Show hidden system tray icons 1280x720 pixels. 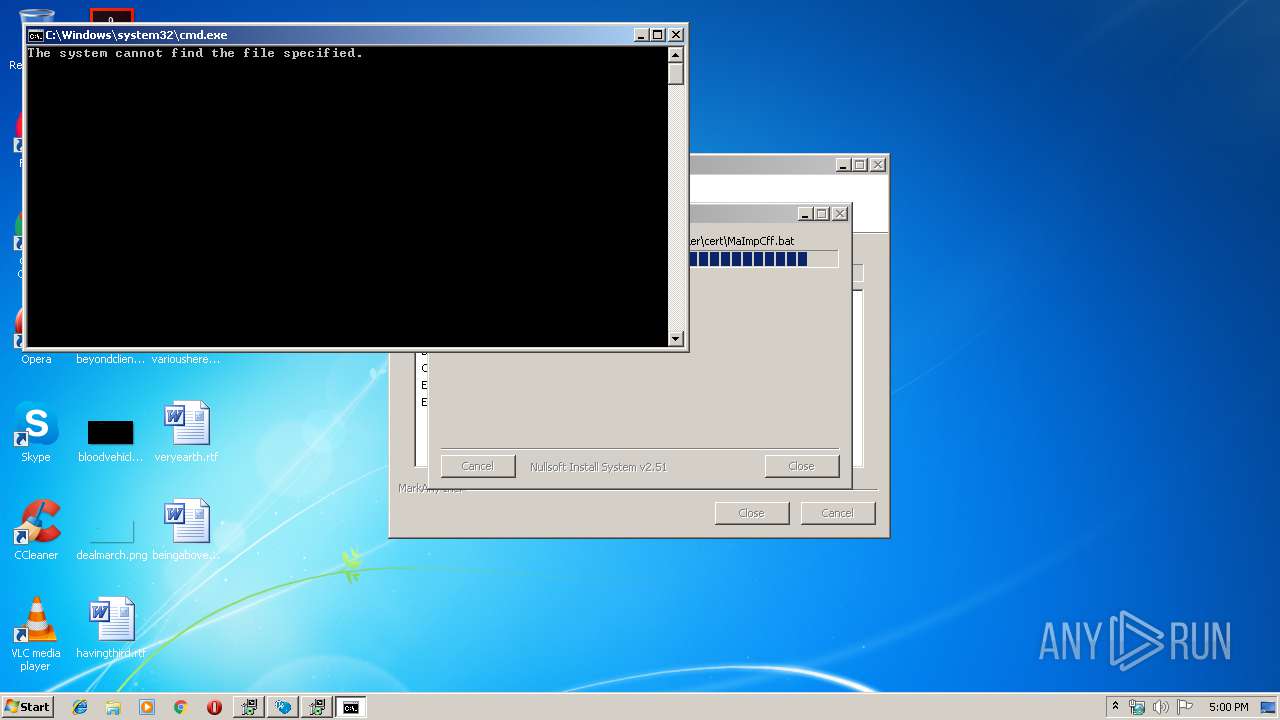point(1115,707)
